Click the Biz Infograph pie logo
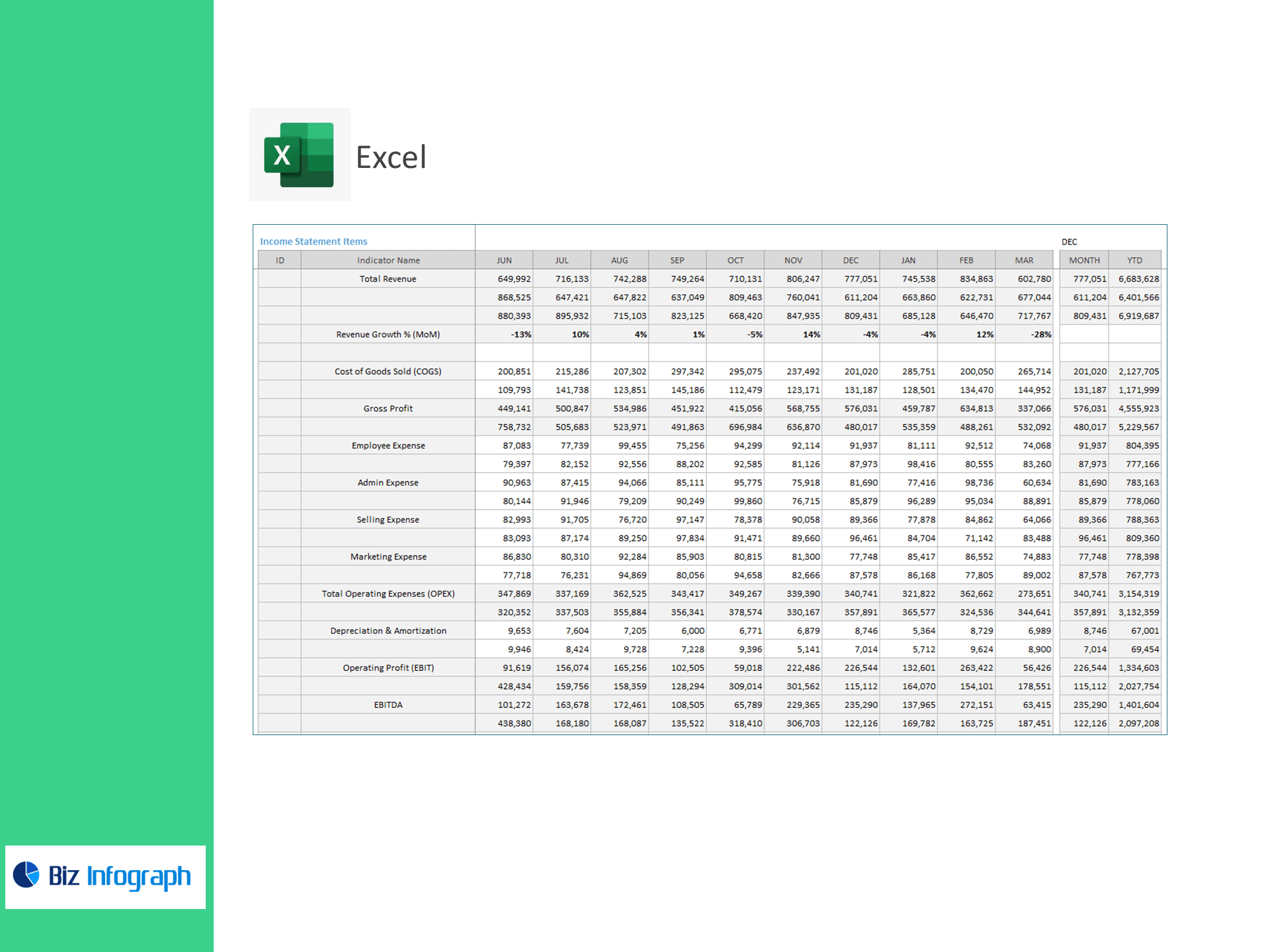This screenshot has width=1270, height=952. pos(27,875)
